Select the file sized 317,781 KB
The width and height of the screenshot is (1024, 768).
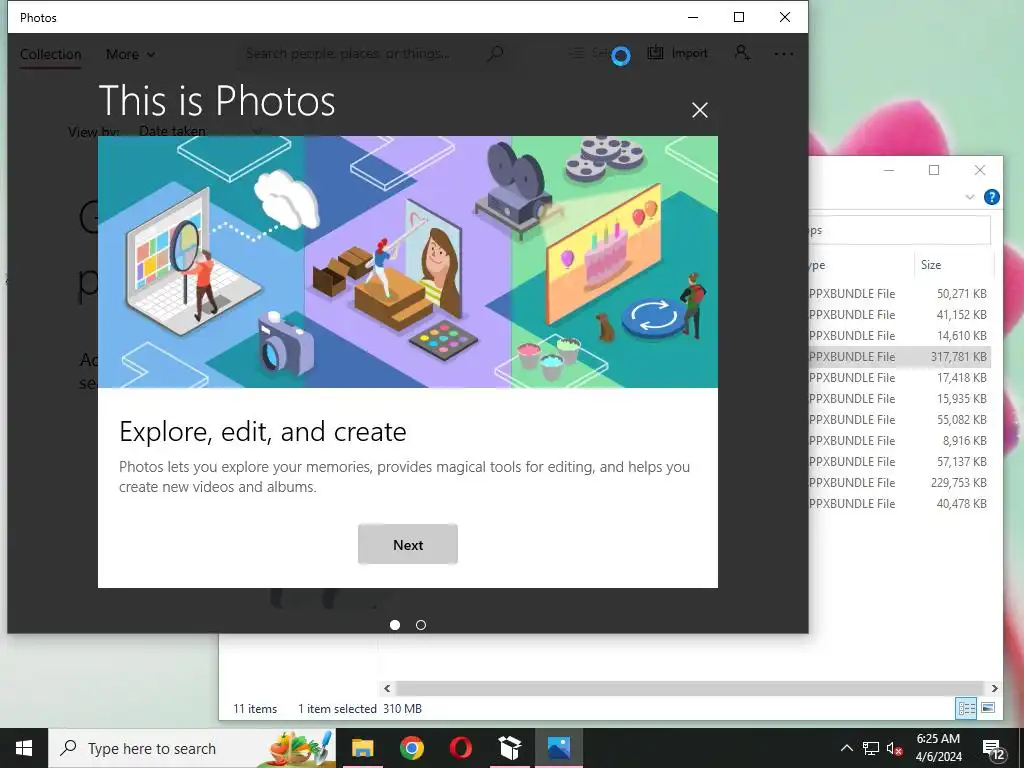tap(899, 357)
